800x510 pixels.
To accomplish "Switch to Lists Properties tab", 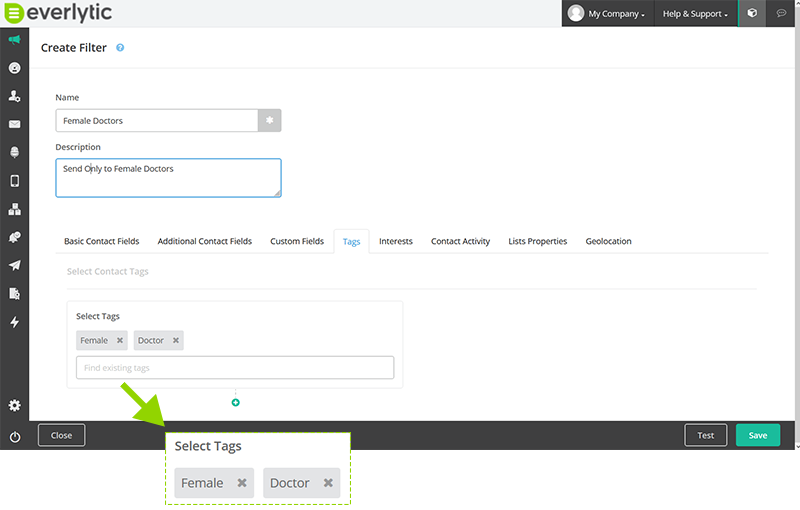I will (x=538, y=241).
